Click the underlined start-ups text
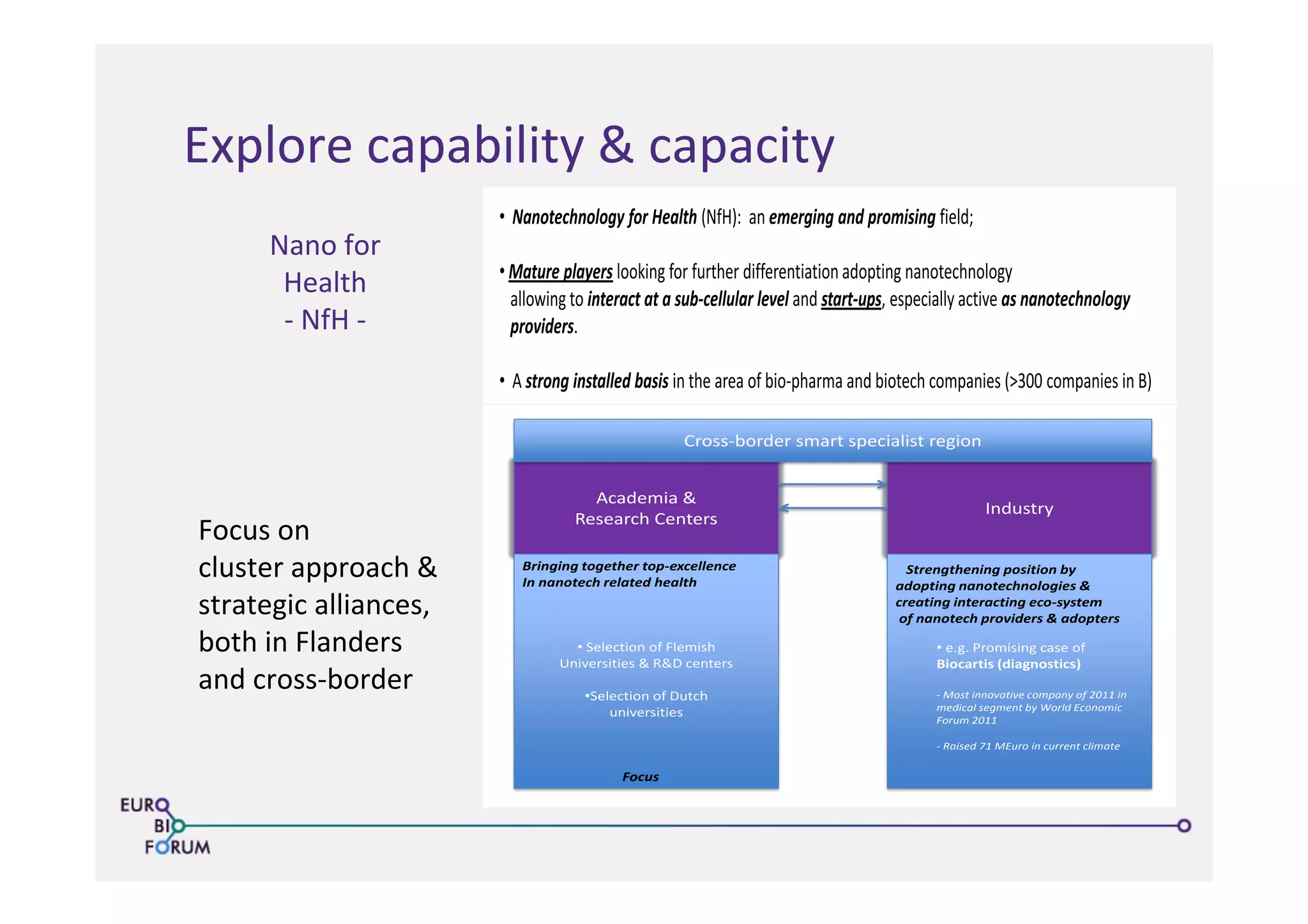Screen dimensions: 1308x924 coord(851,299)
